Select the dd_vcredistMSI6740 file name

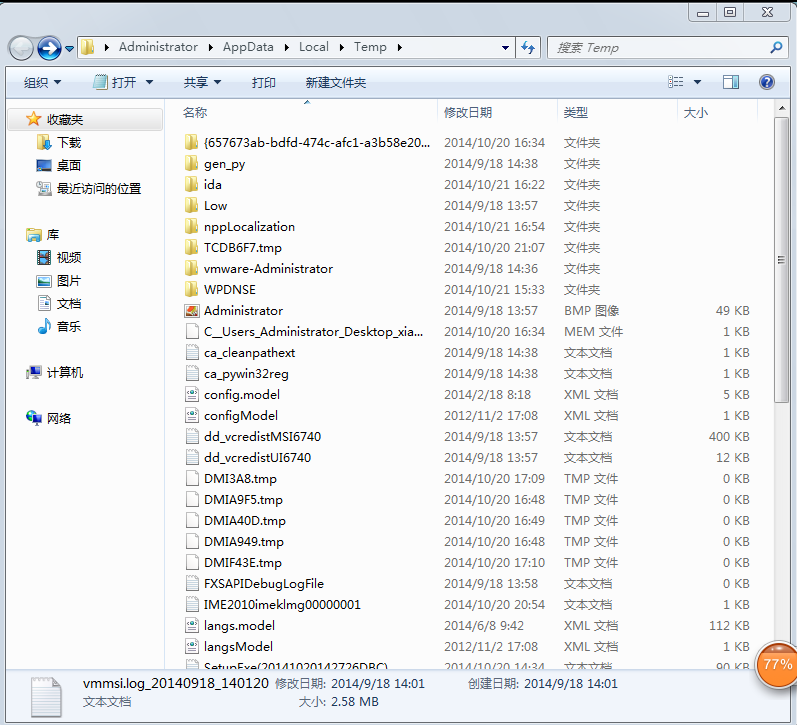click(262, 437)
